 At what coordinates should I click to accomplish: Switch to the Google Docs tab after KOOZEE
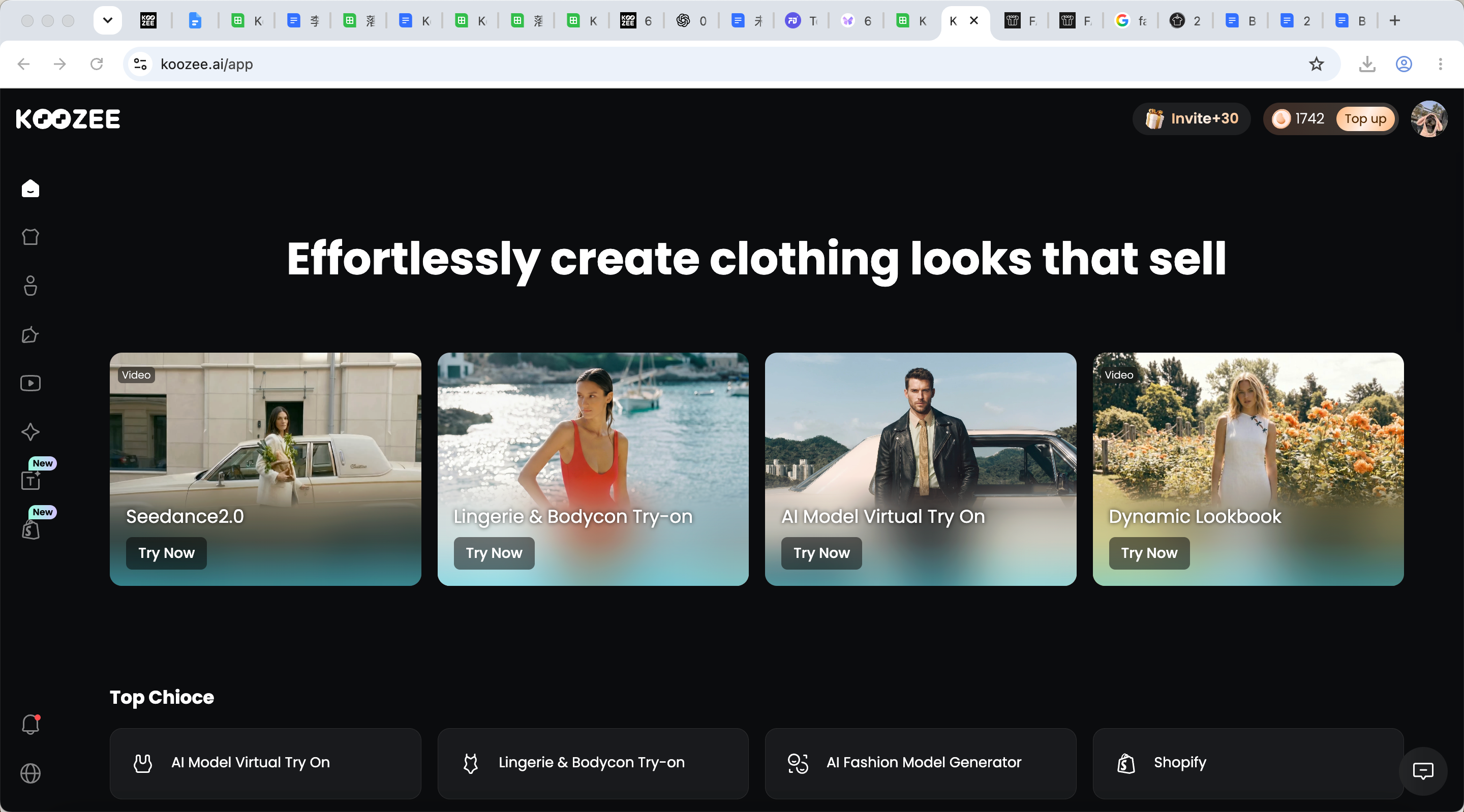(x=195, y=21)
